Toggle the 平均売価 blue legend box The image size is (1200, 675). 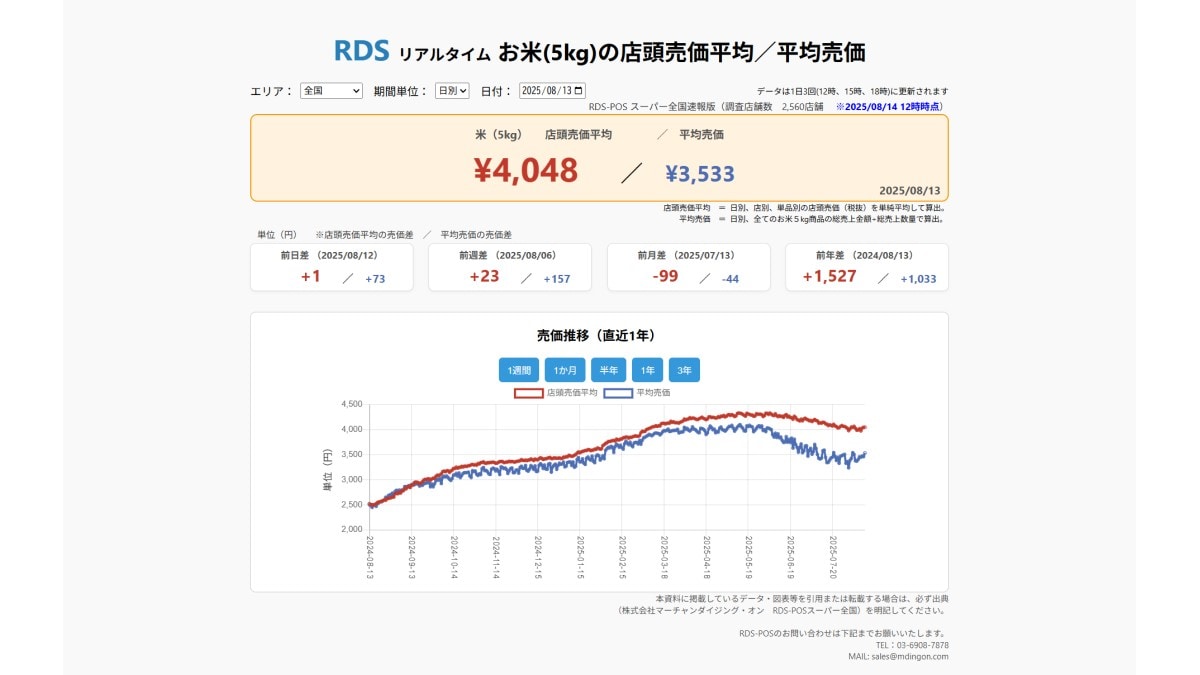(x=618, y=393)
